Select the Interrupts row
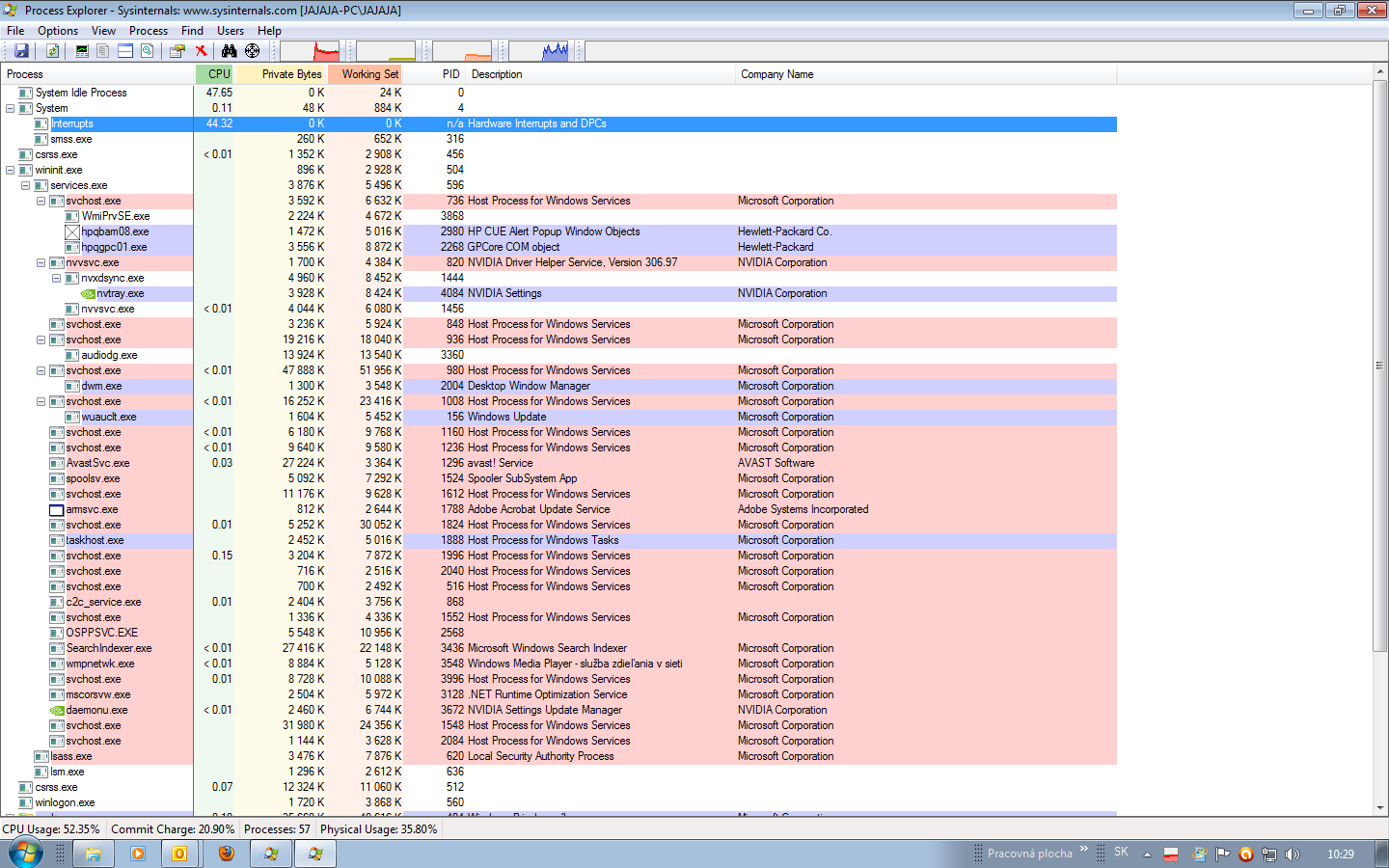Screen dimensions: 1389x868 pos(558,123)
